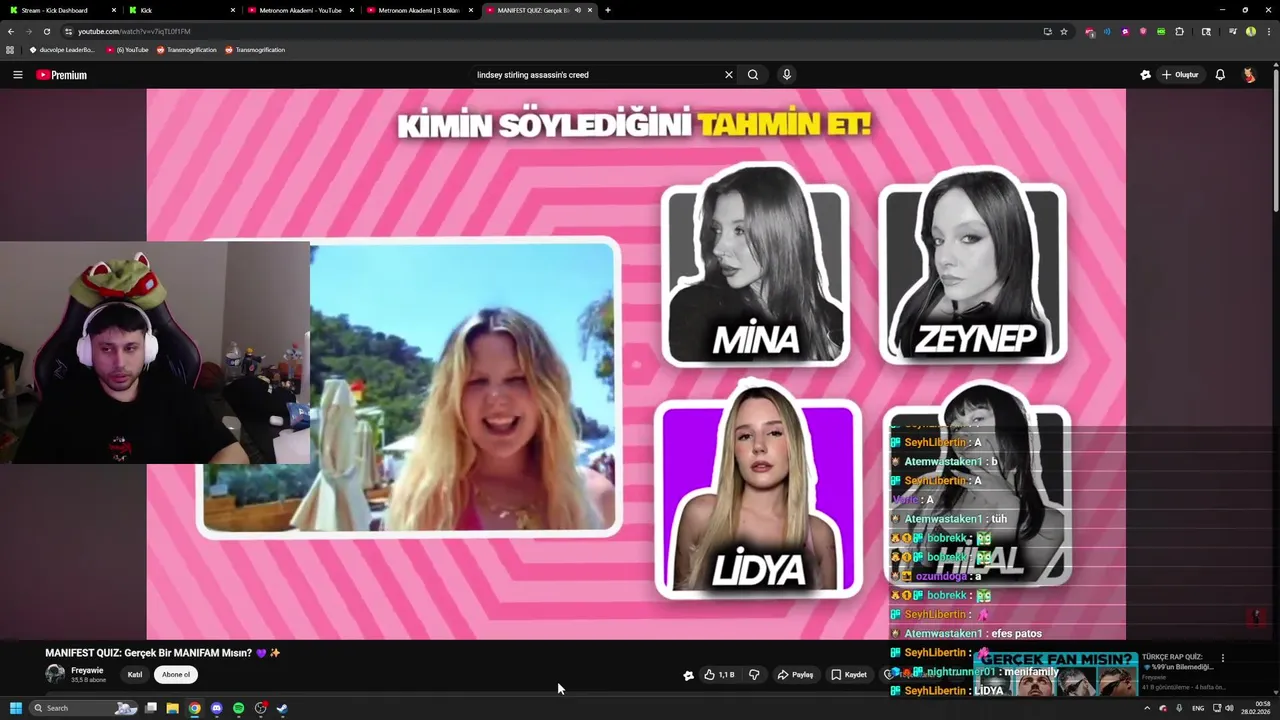Install app icon in address bar
This screenshot has width=1280, height=720.
[x=1047, y=31]
